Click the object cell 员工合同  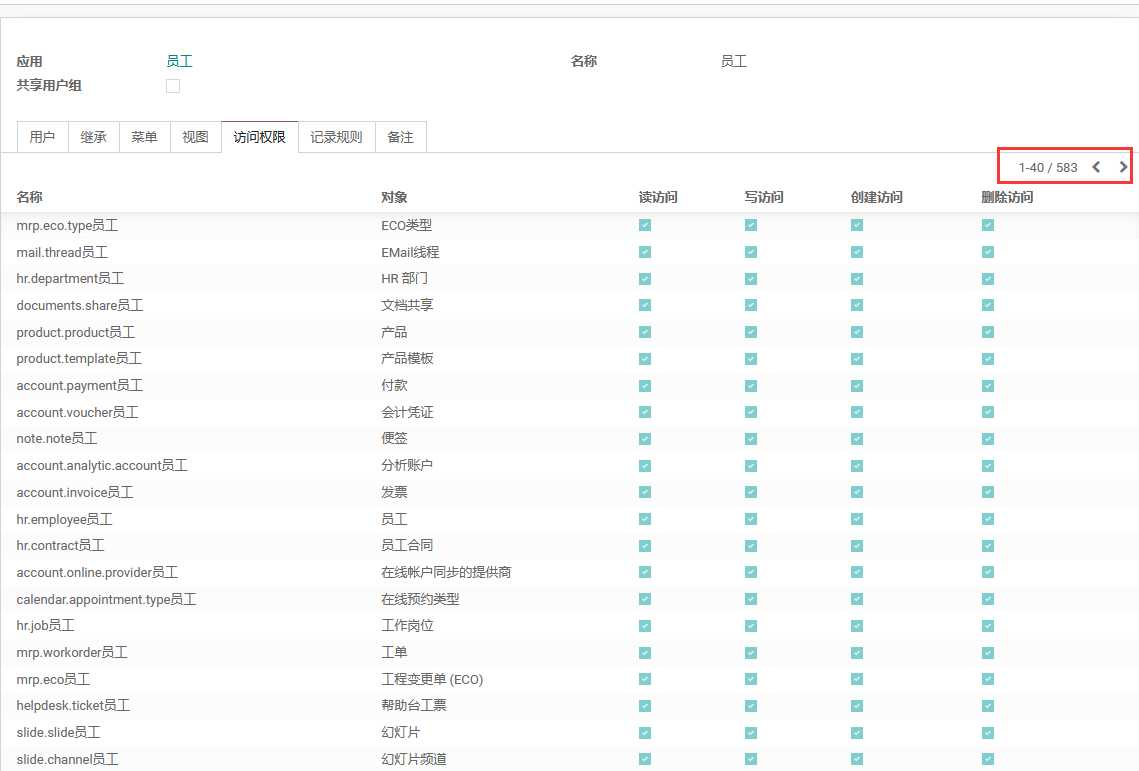(x=408, y=546)
